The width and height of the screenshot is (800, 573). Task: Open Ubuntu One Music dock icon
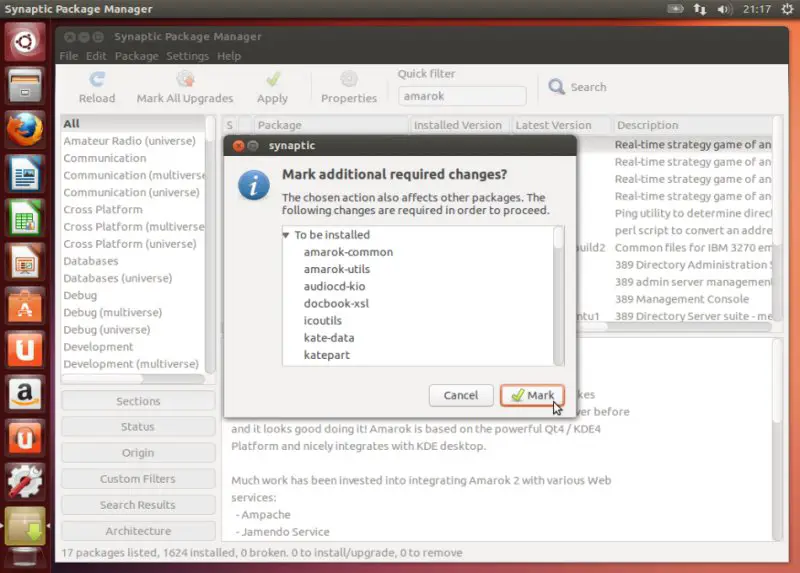24,438
